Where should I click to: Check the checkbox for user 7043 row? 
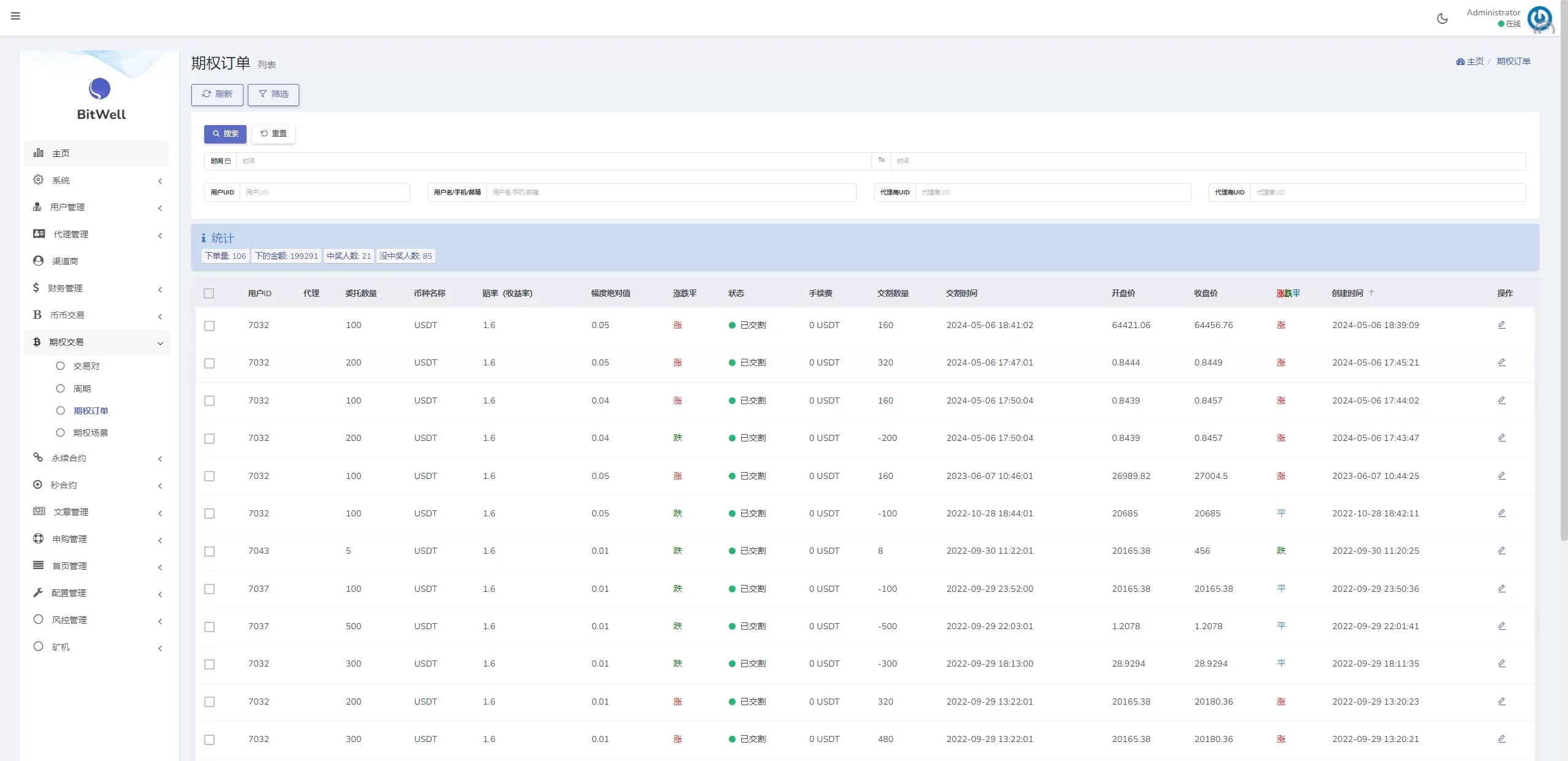pos(209,551)
